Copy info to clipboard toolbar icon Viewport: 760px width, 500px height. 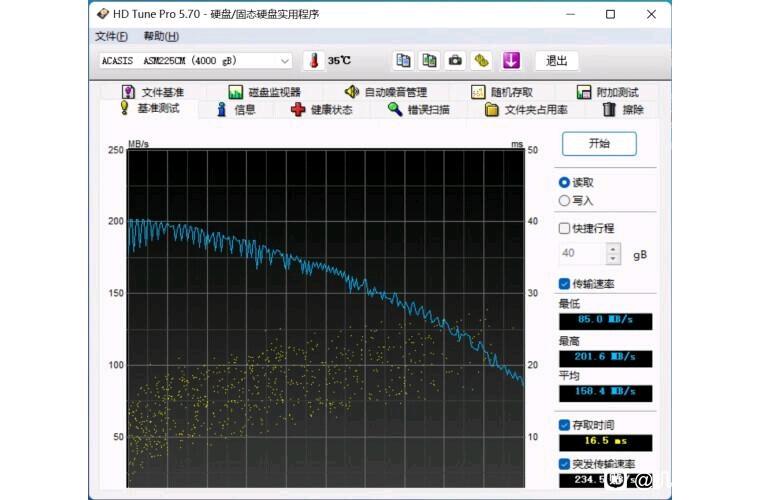point(403,61)
